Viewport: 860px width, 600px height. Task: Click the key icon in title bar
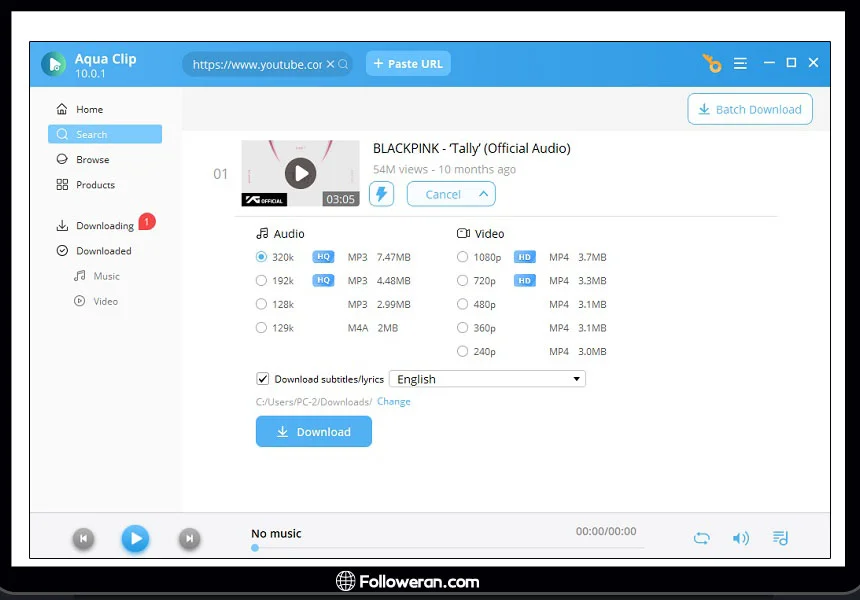[712, 63]
